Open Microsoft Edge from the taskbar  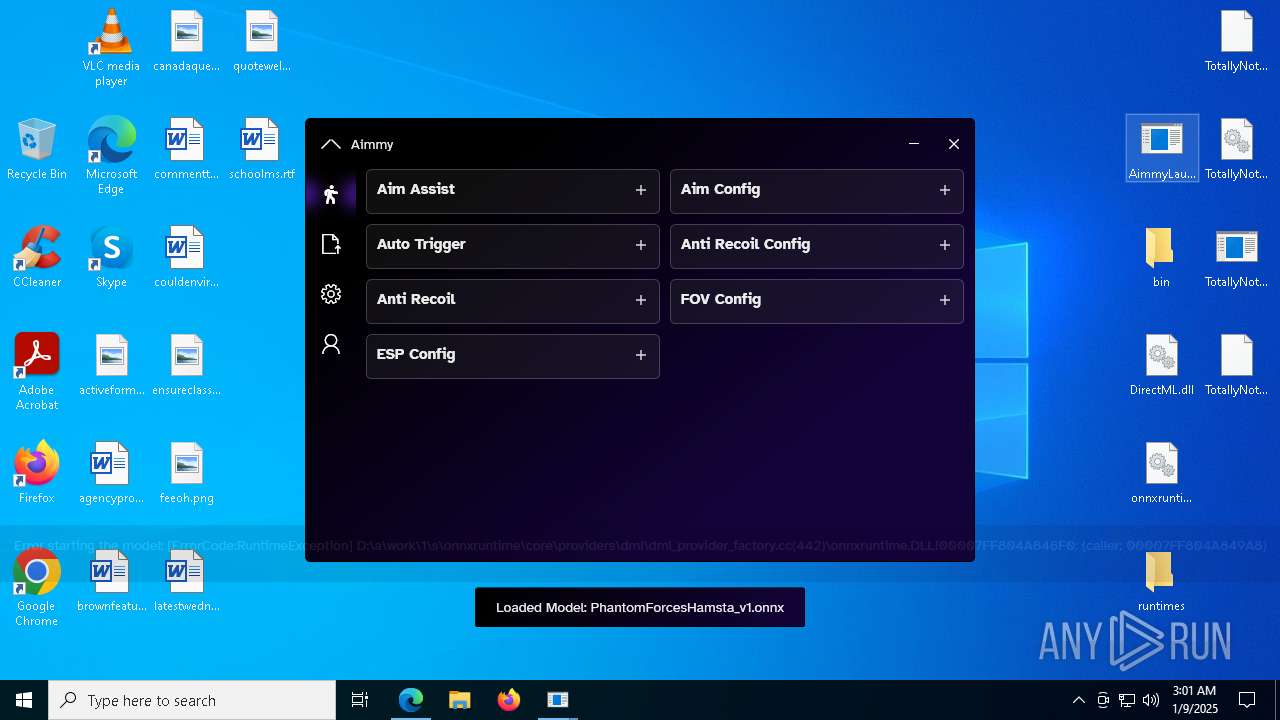pos(411,700)
